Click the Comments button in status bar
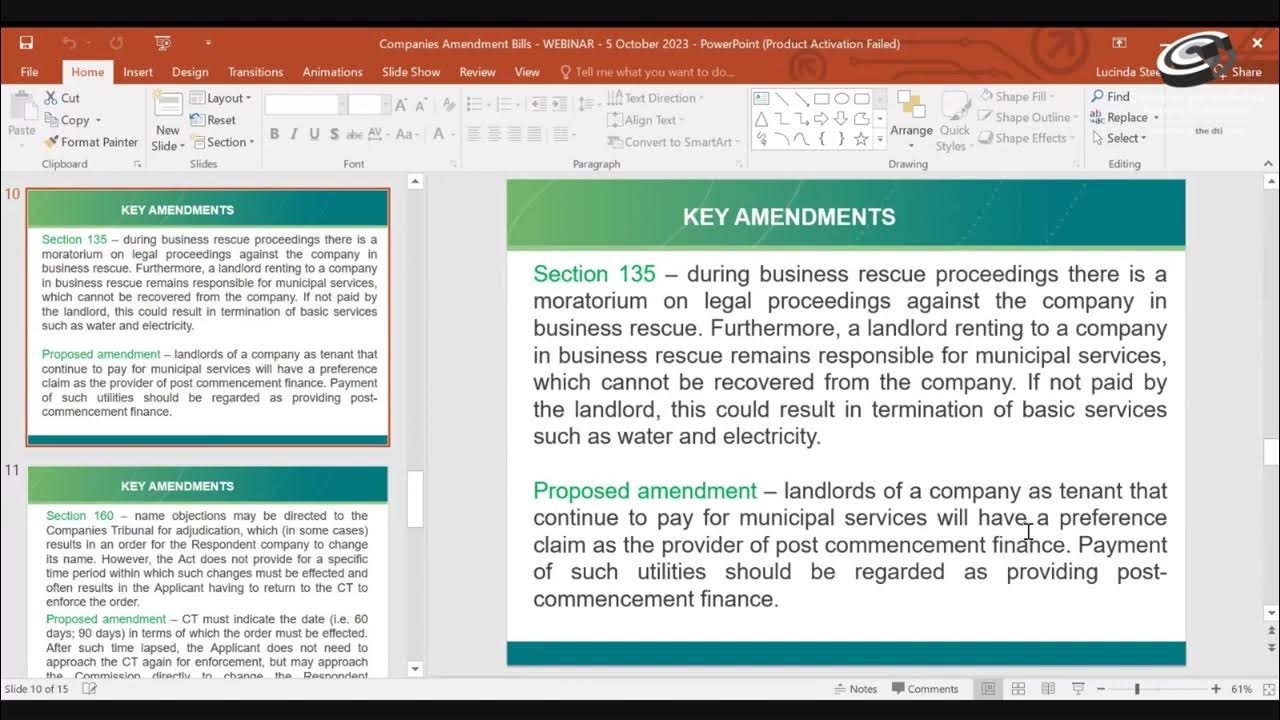 (924, 689)
